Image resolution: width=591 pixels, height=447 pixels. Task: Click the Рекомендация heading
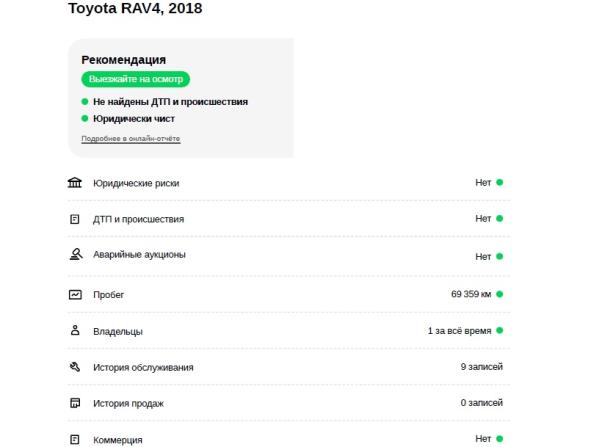tap(123, 60)
